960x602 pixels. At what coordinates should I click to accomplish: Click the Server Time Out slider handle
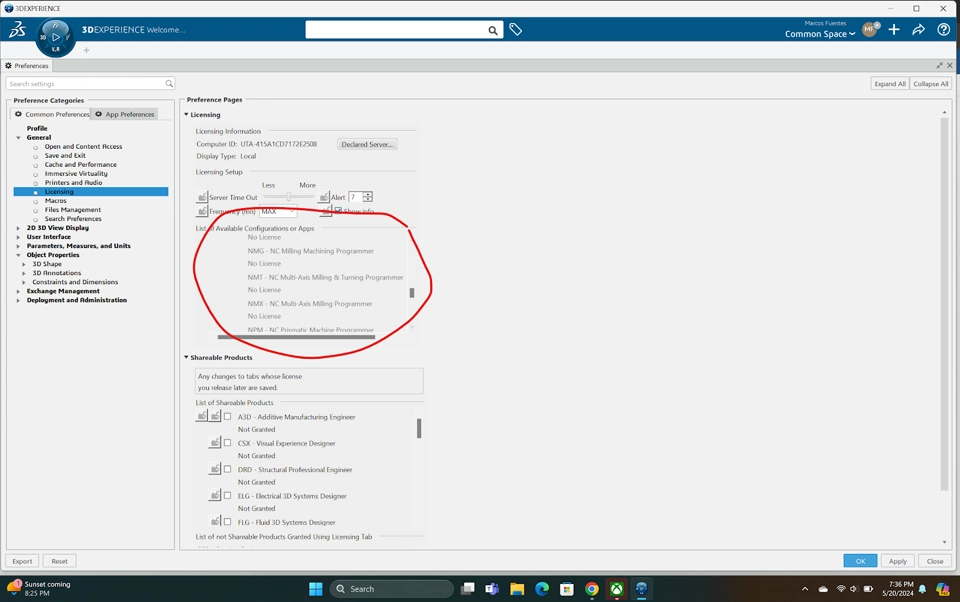288,197
